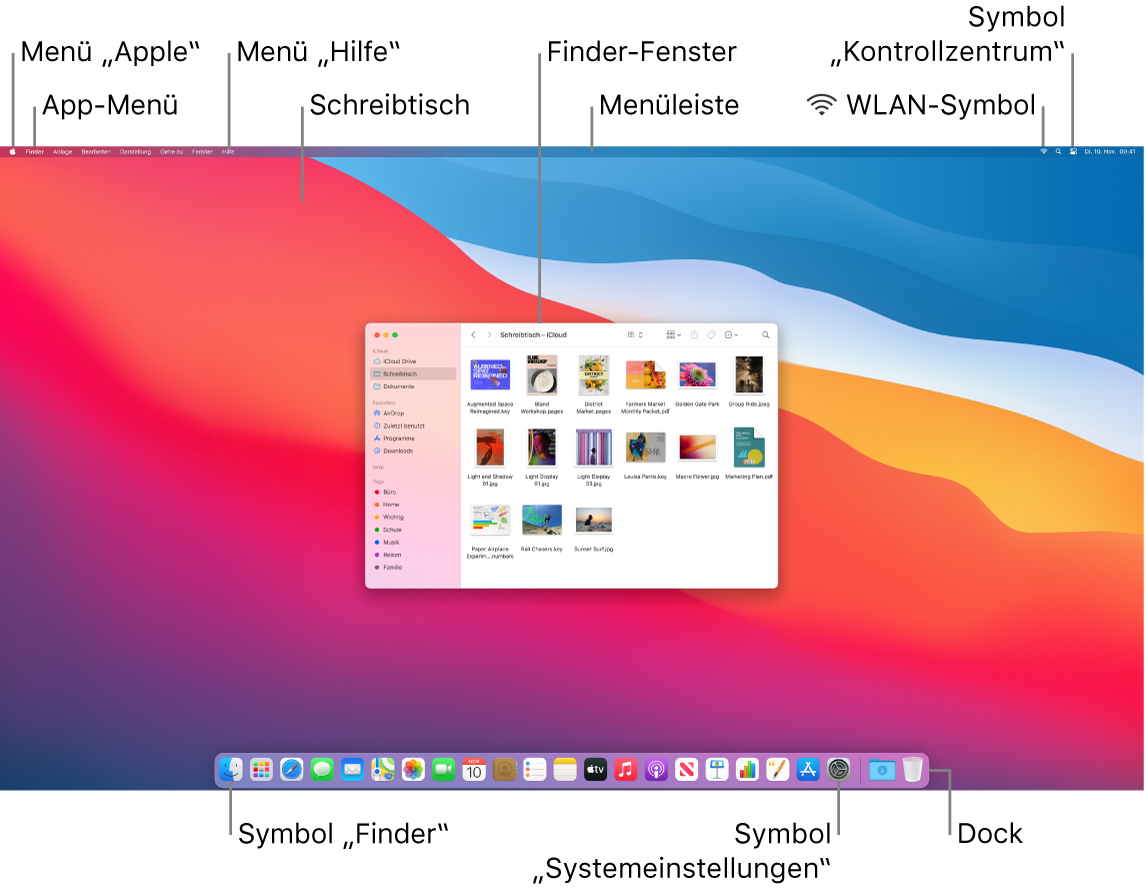
Task: Open the Kontrollzentrum icon
Action: 1073,151
